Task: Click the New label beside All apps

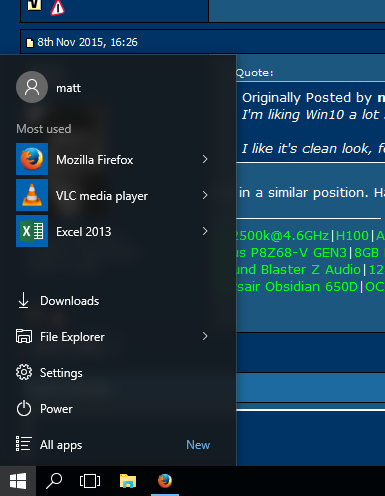Action: point(198,445)
